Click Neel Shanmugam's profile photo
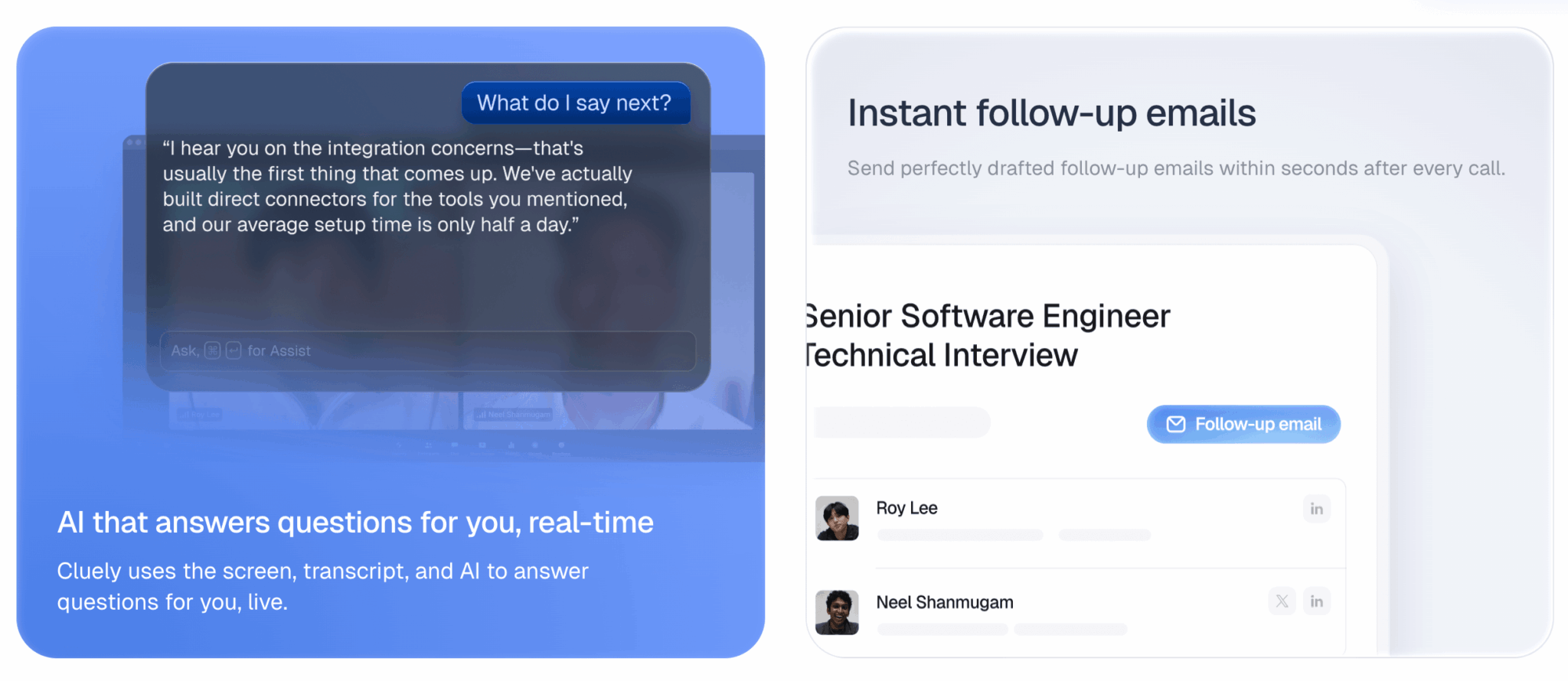The height and width of the screenshot is (681, 1568). (837, 612)
